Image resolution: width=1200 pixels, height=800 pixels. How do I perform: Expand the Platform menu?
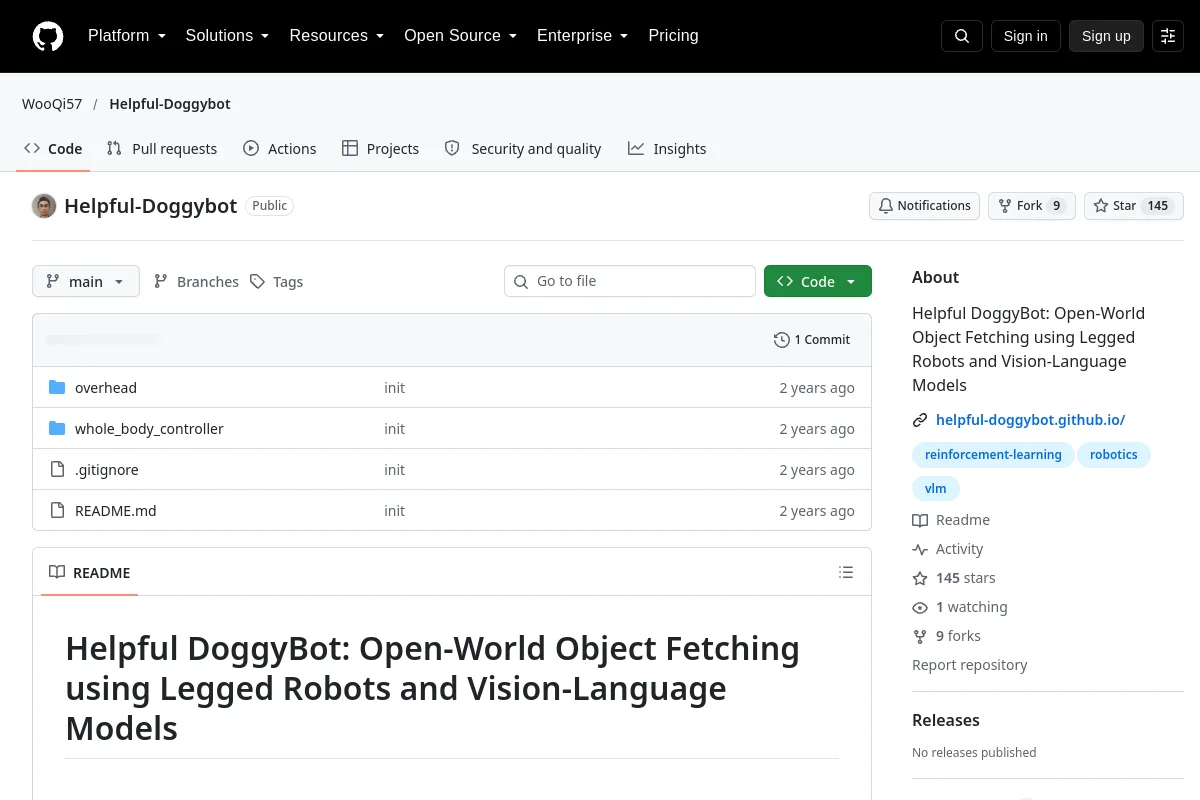pyautogui.click(x=127, y=36)
